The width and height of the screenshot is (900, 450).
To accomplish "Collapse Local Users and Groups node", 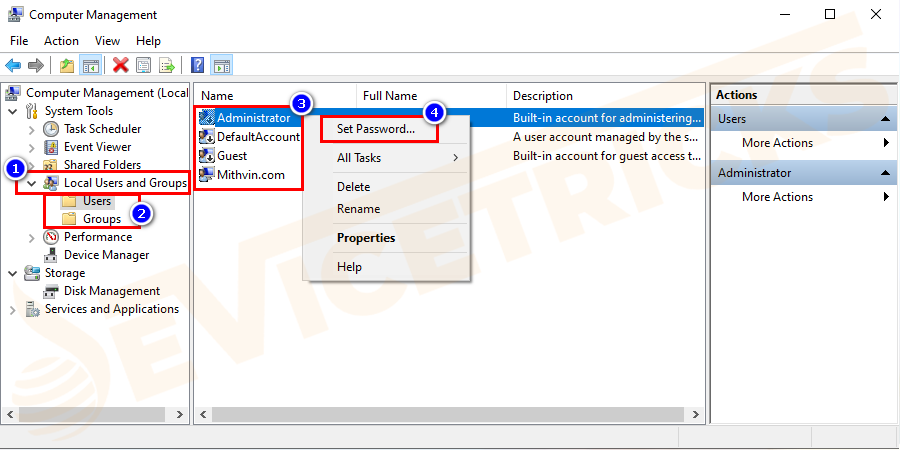I will [x=32, y=184].
